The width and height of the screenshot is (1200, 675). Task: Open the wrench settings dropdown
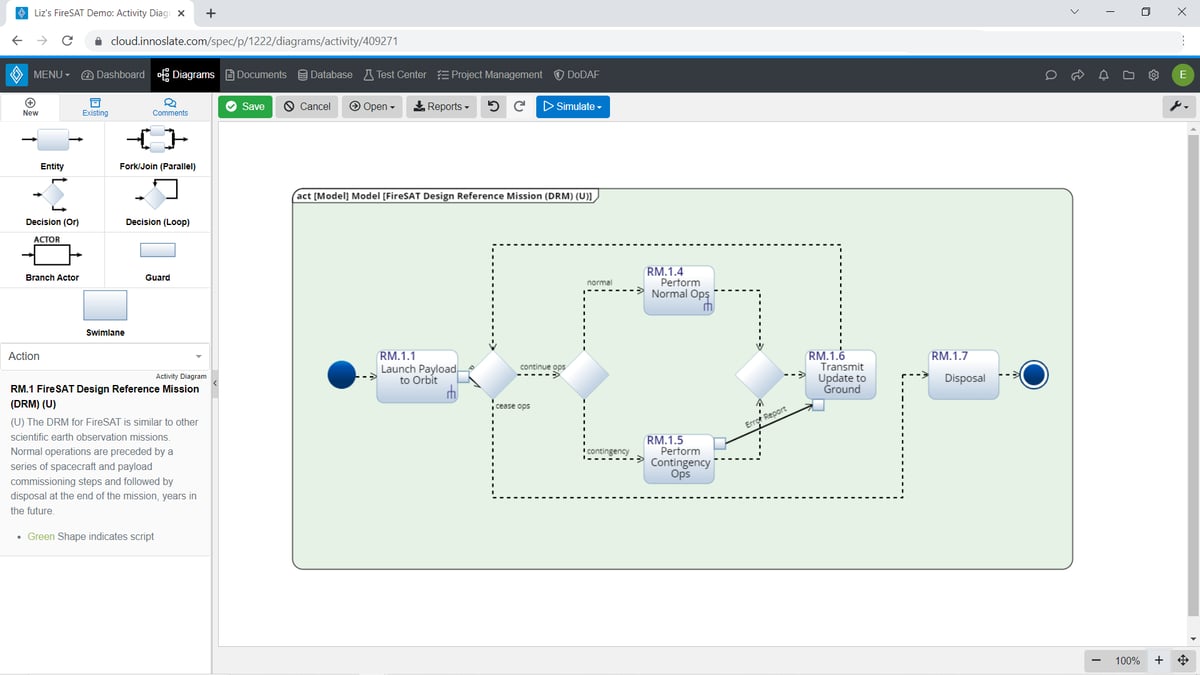click(x=1179, y=106)
